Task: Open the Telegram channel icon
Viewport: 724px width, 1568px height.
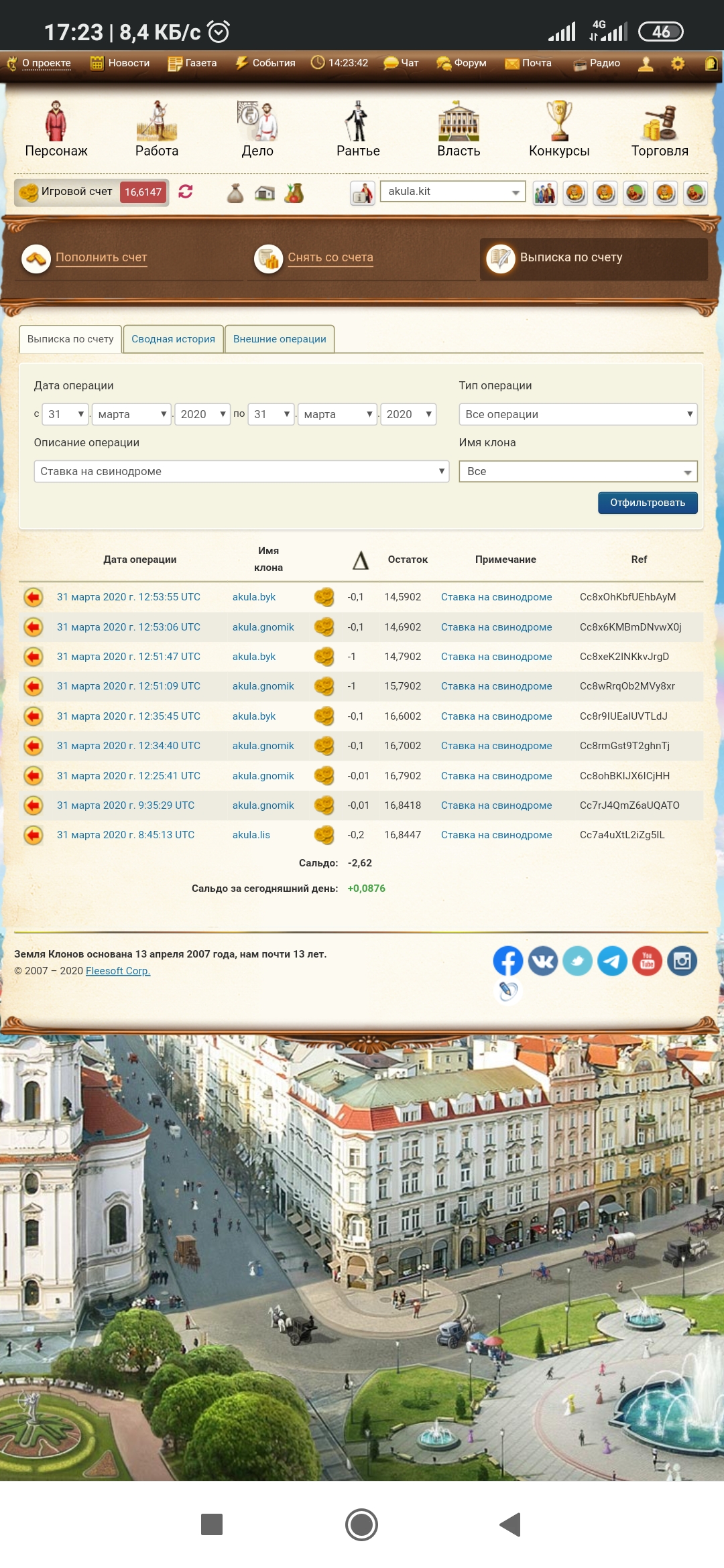Action: (x=612, y=962)
